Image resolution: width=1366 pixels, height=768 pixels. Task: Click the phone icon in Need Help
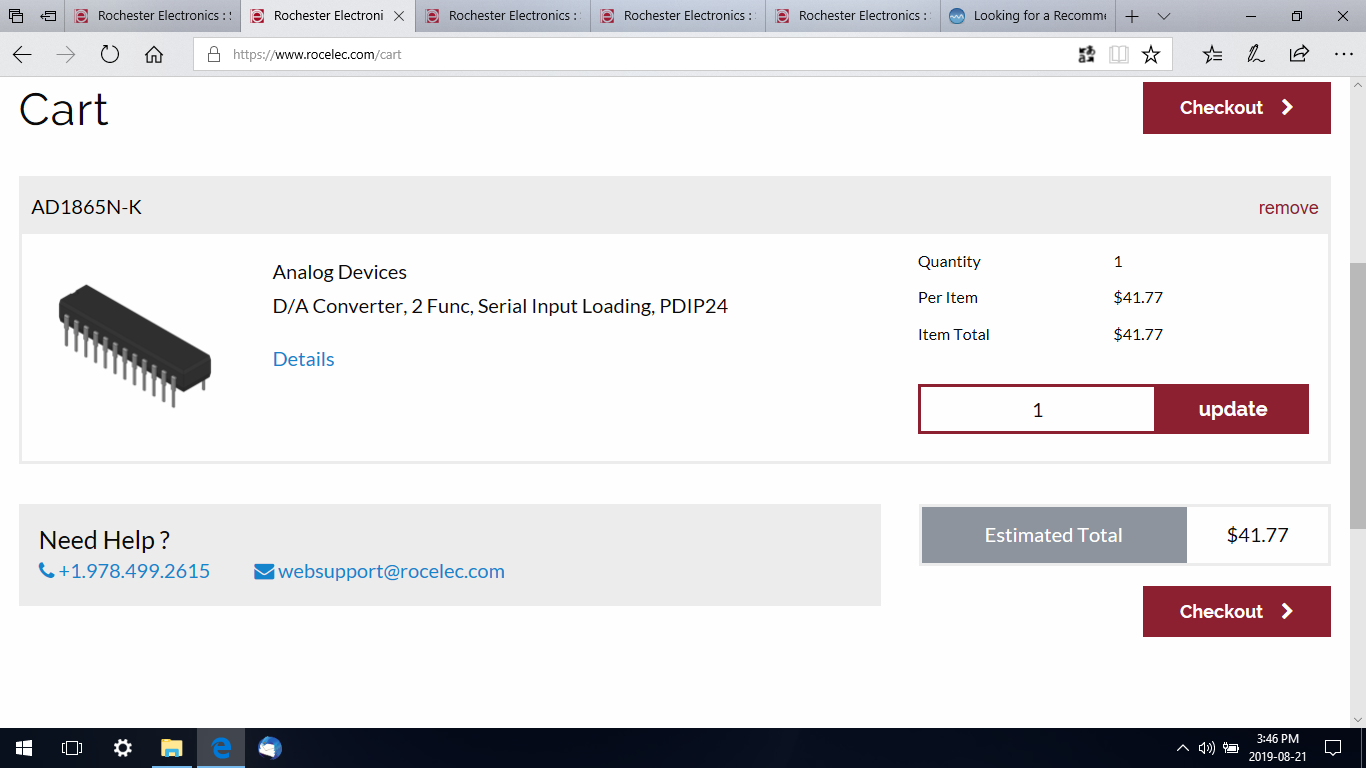click(46, 571)
